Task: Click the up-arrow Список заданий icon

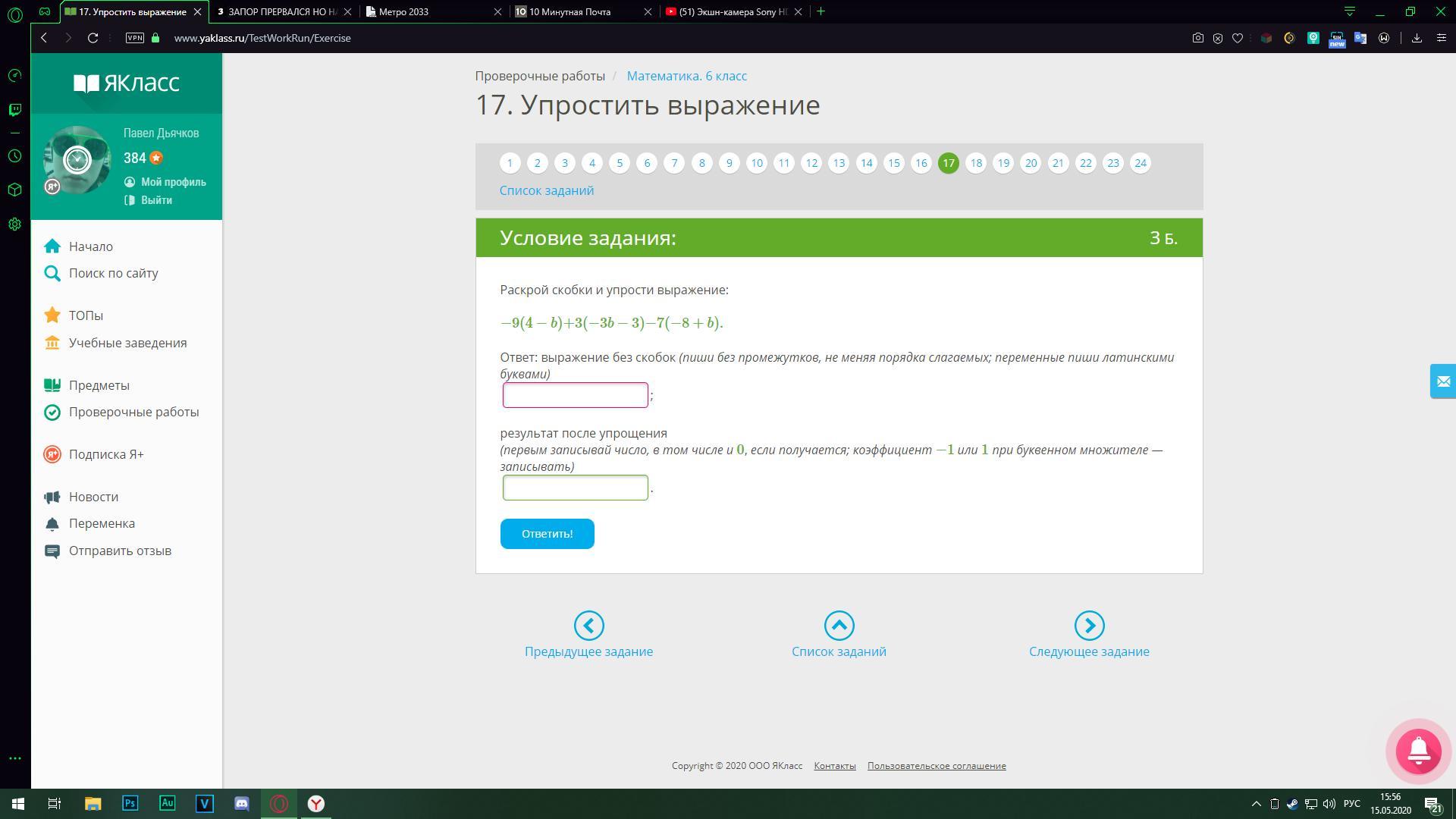Action: 839,626
